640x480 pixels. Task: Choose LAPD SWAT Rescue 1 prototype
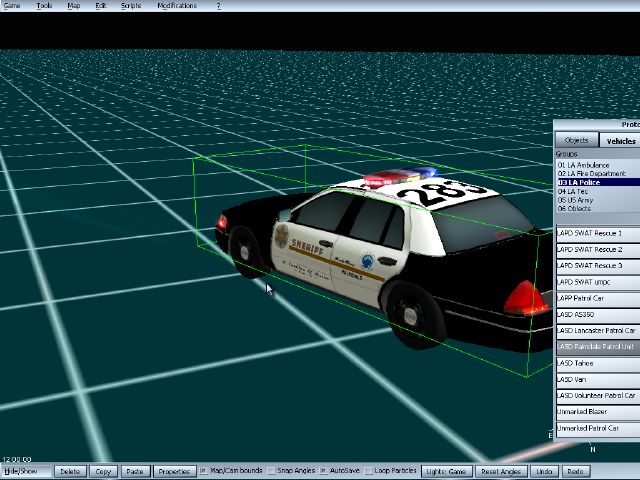coord(598,233)
